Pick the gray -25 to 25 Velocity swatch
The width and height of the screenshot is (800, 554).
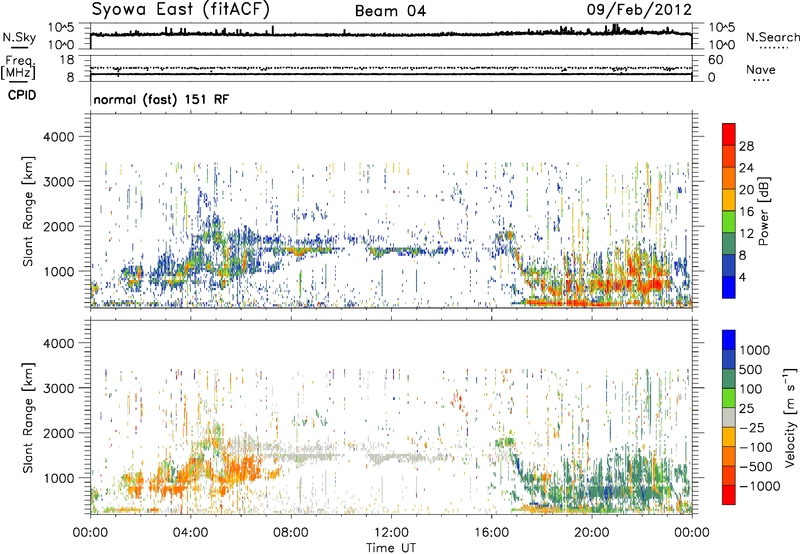click(x=729, y=417)
